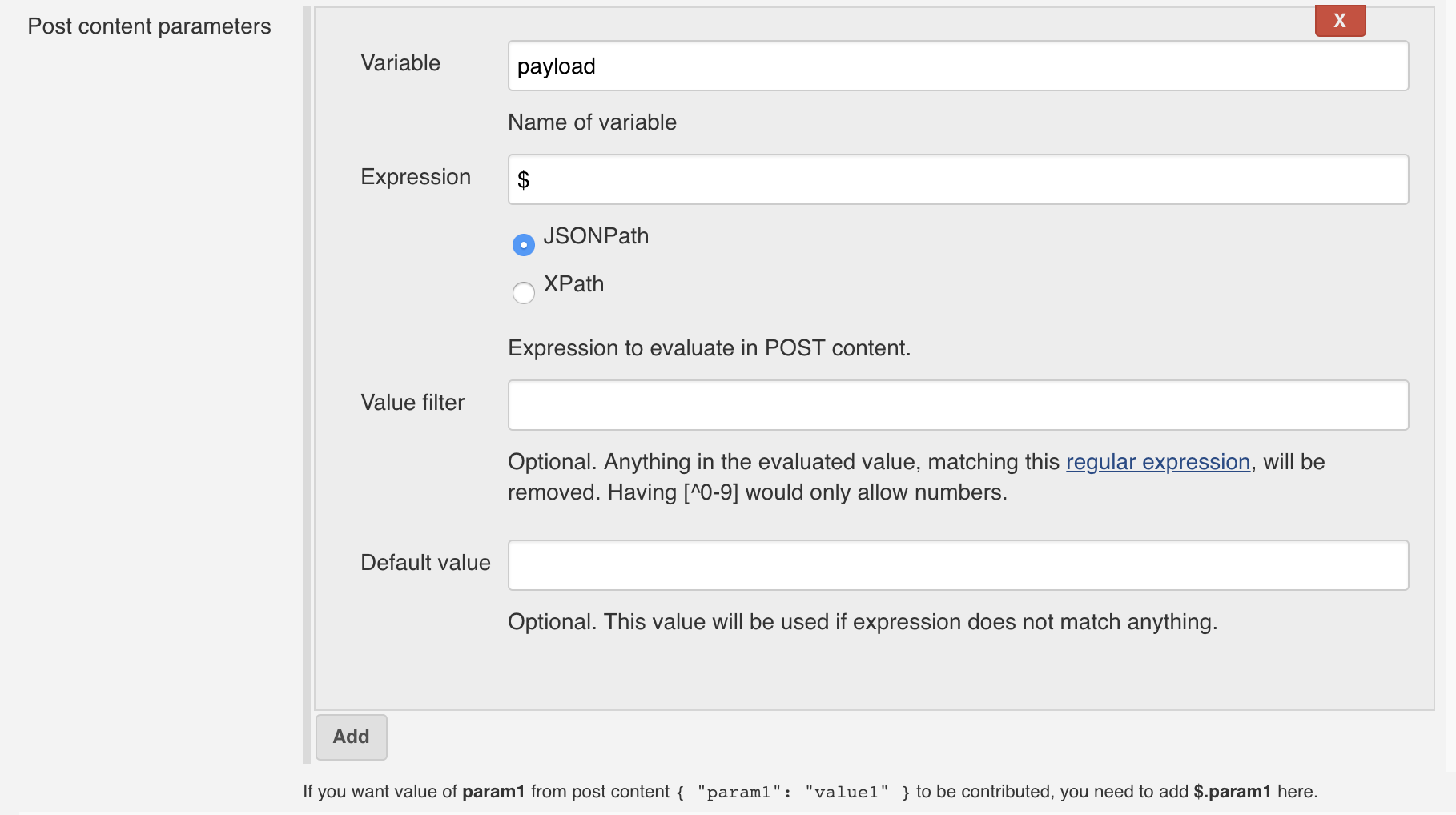
Task: Click the 'Post content parameters' heading text
Action: pyautogui.click(x=149, y=26)
